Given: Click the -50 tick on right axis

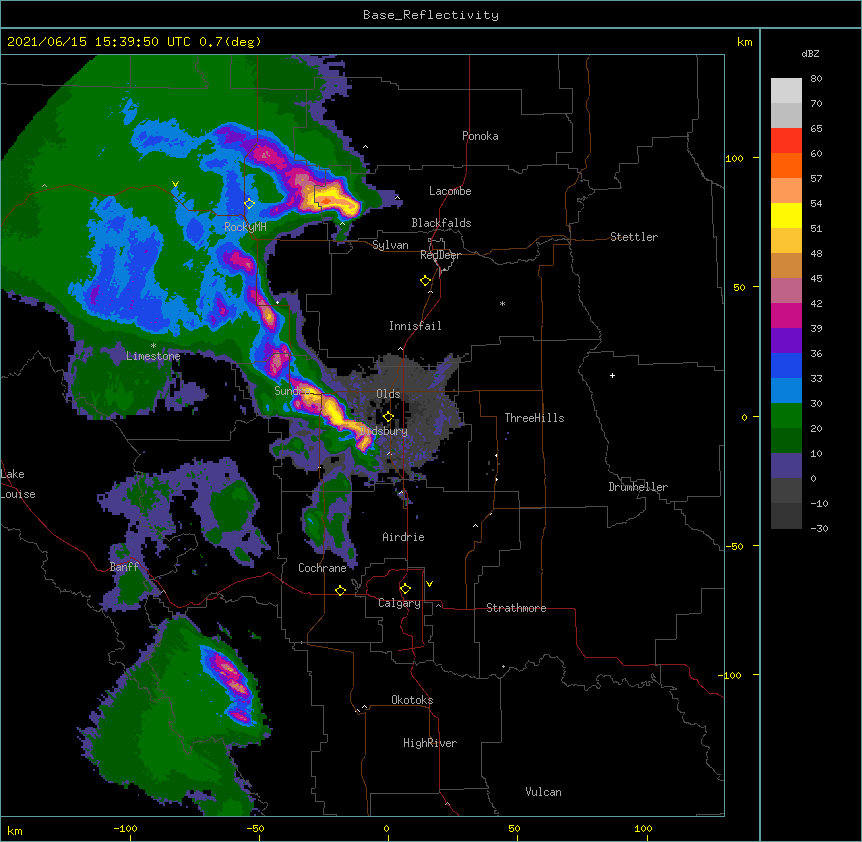Looking at the screenshot, I should tap(734, 546).
